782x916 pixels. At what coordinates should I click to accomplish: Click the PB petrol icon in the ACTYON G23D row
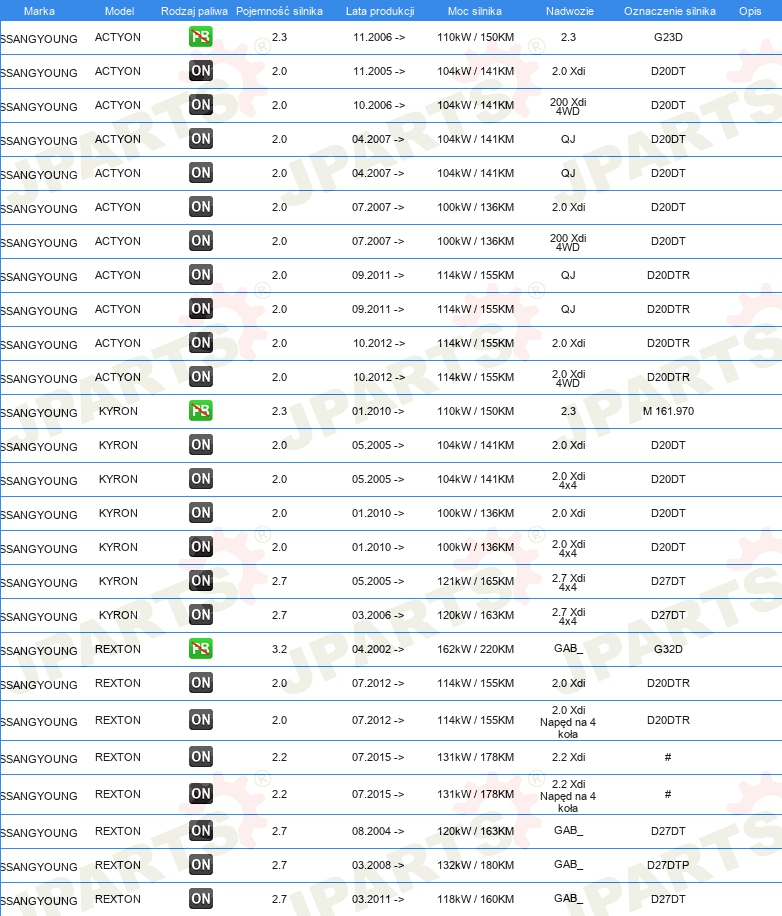(200, 37)
